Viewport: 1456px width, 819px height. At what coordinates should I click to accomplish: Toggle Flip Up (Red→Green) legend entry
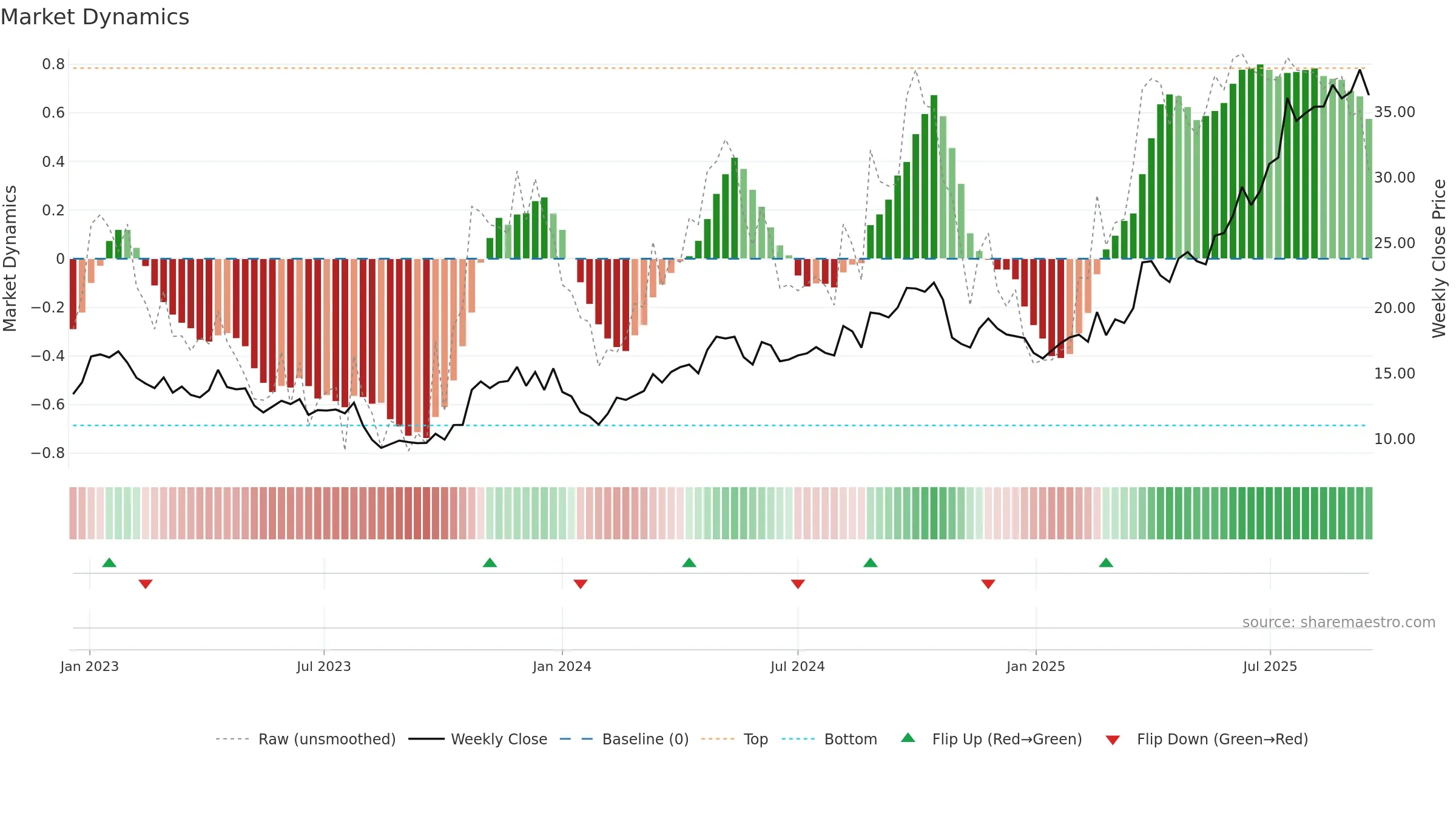(991, 739)
